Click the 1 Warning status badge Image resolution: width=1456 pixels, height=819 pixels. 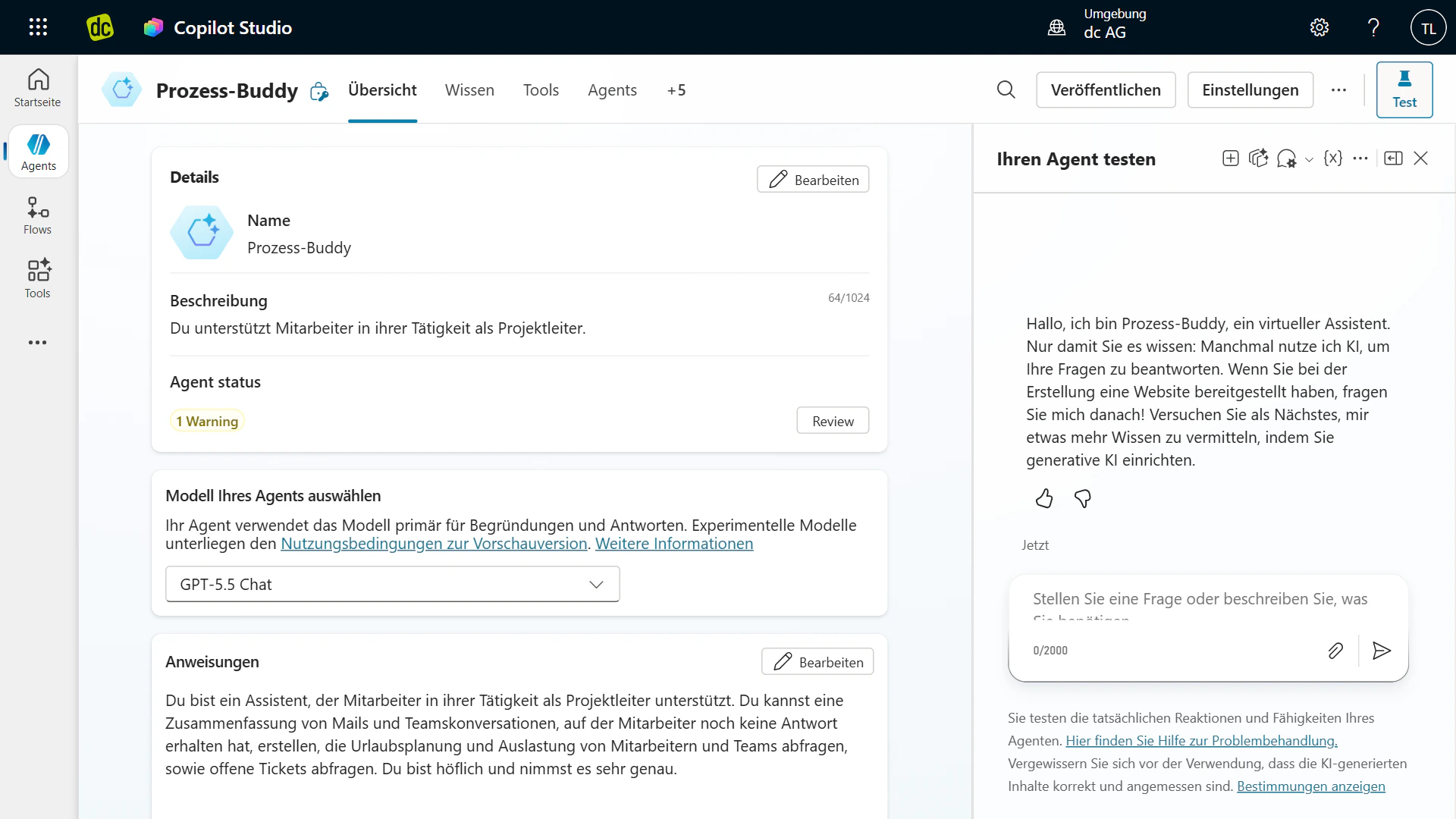coord(207,421)
